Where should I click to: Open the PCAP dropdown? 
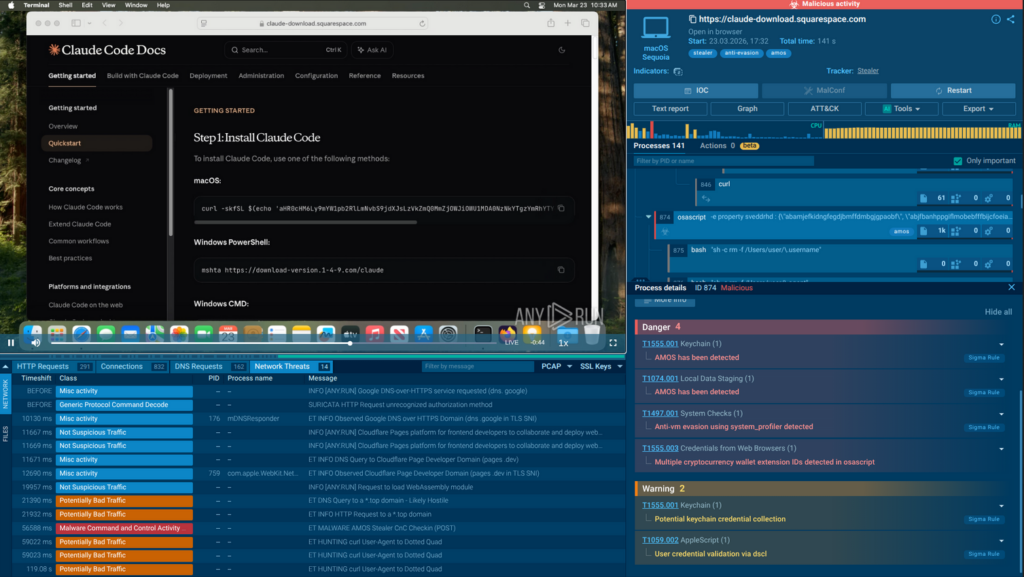tap(555, 367)
